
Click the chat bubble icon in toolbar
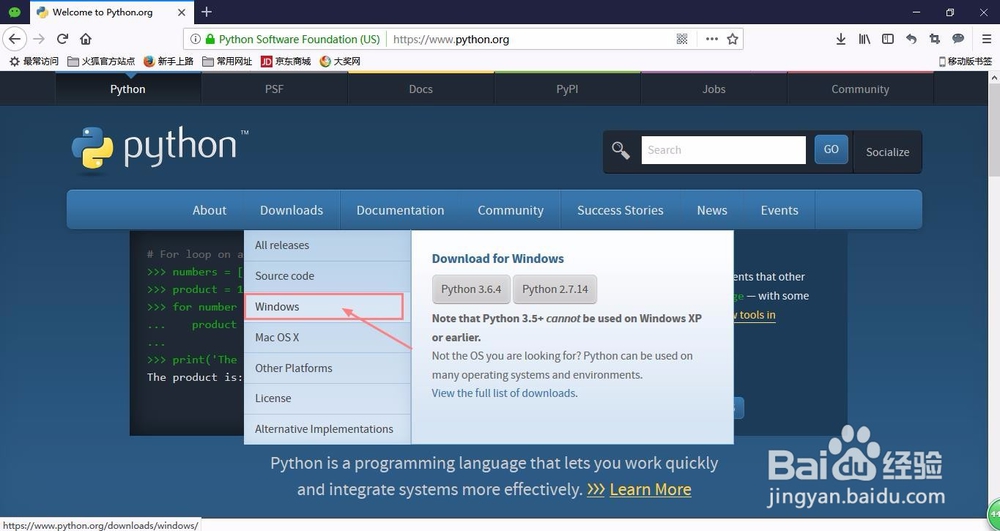(958, 39)
